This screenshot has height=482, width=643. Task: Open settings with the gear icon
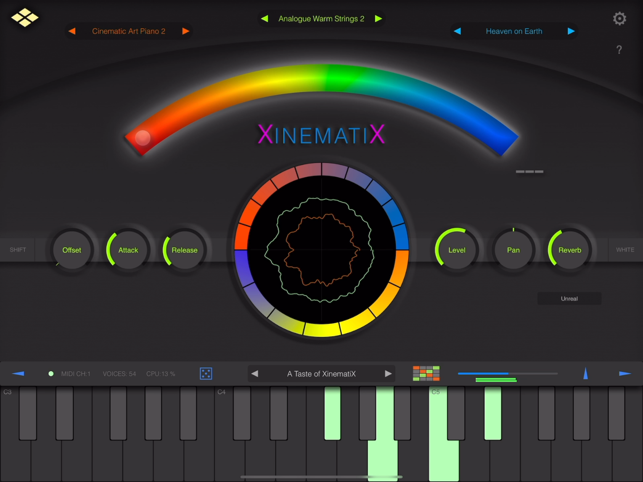[x=619, y=18]
